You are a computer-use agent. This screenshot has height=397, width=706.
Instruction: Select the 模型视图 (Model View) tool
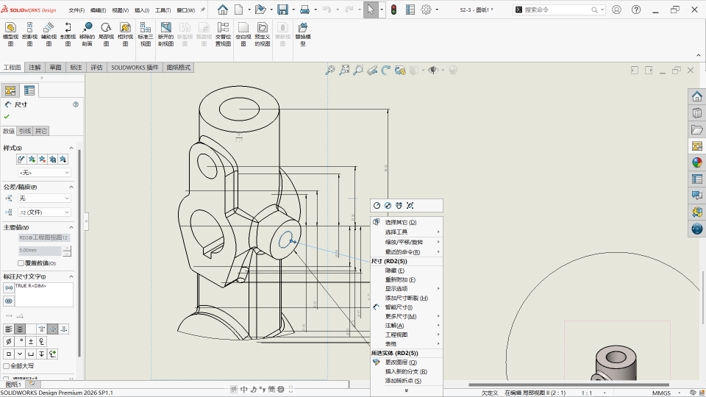point(10,34)
